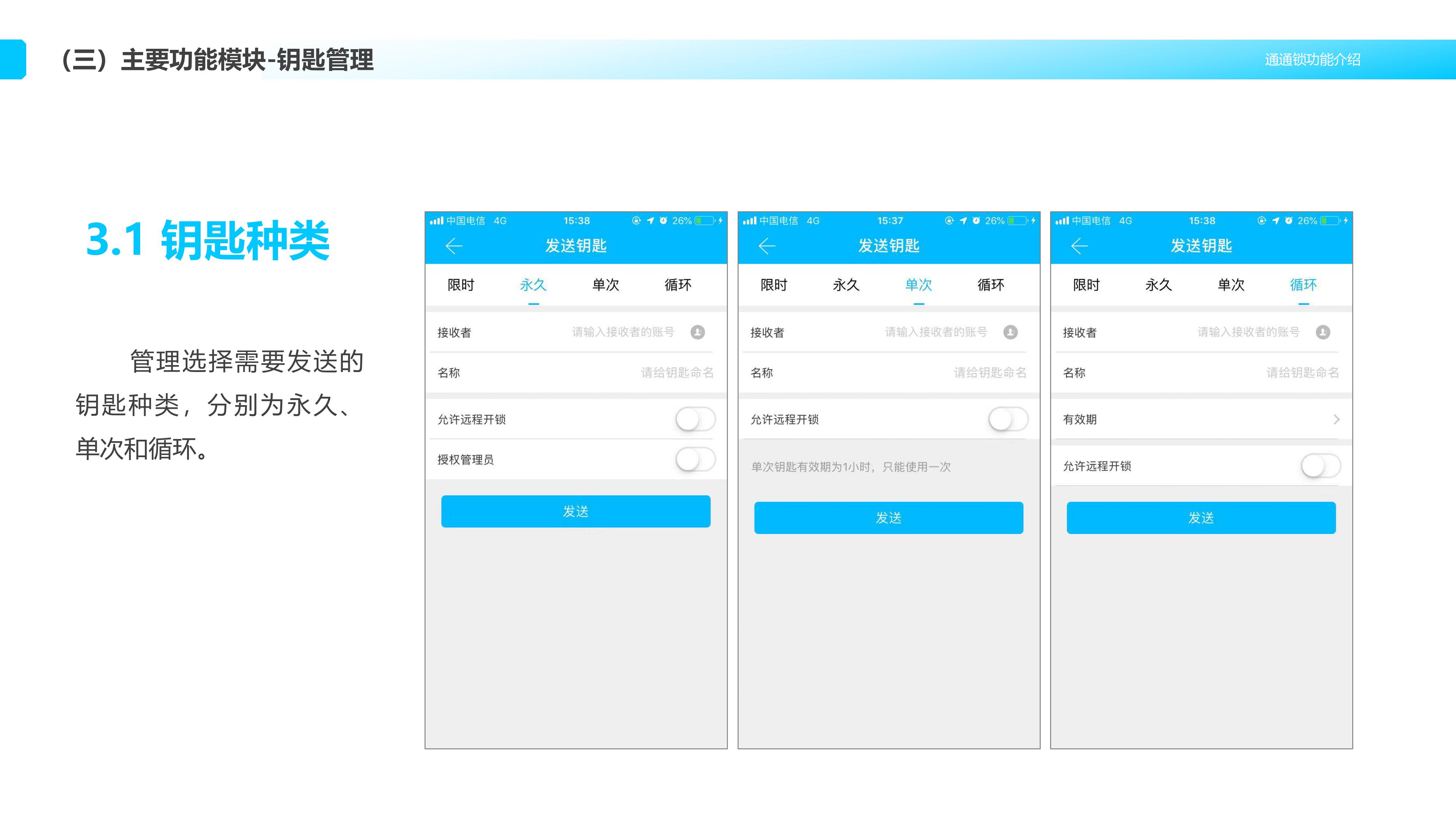Tap back arrow in middle phone screen
This screenshot has width=1456, height=819.
point(767,246)
